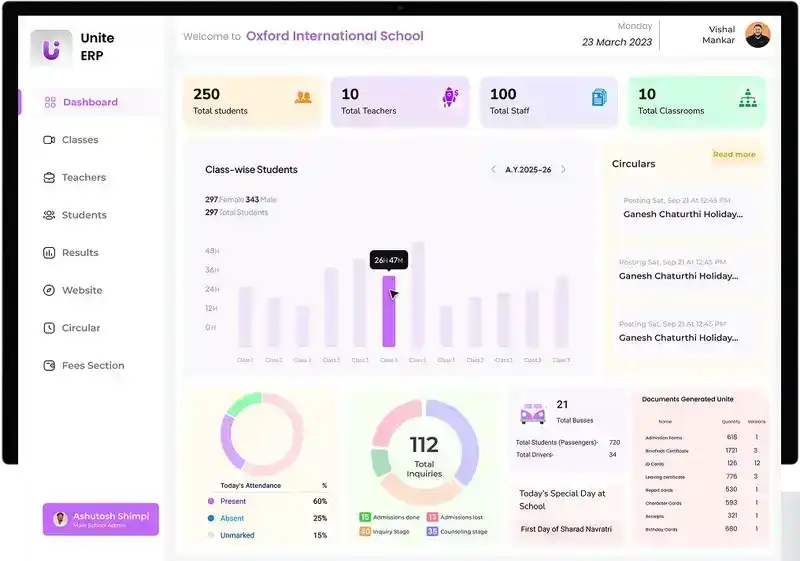The image size is (800, 561).
Task: Click the tallest bar in class chart
Action: 418,295
